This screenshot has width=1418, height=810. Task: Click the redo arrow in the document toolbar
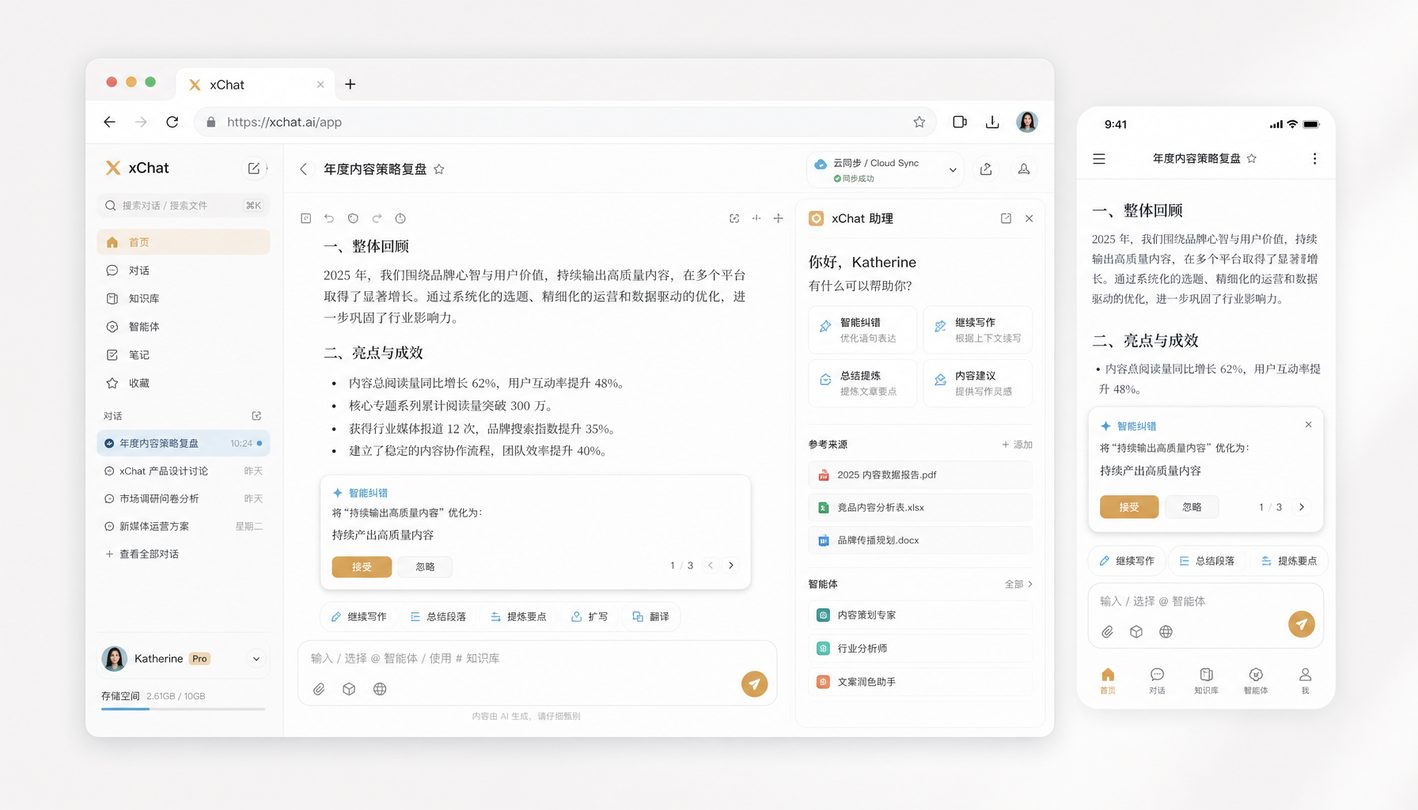377,218
